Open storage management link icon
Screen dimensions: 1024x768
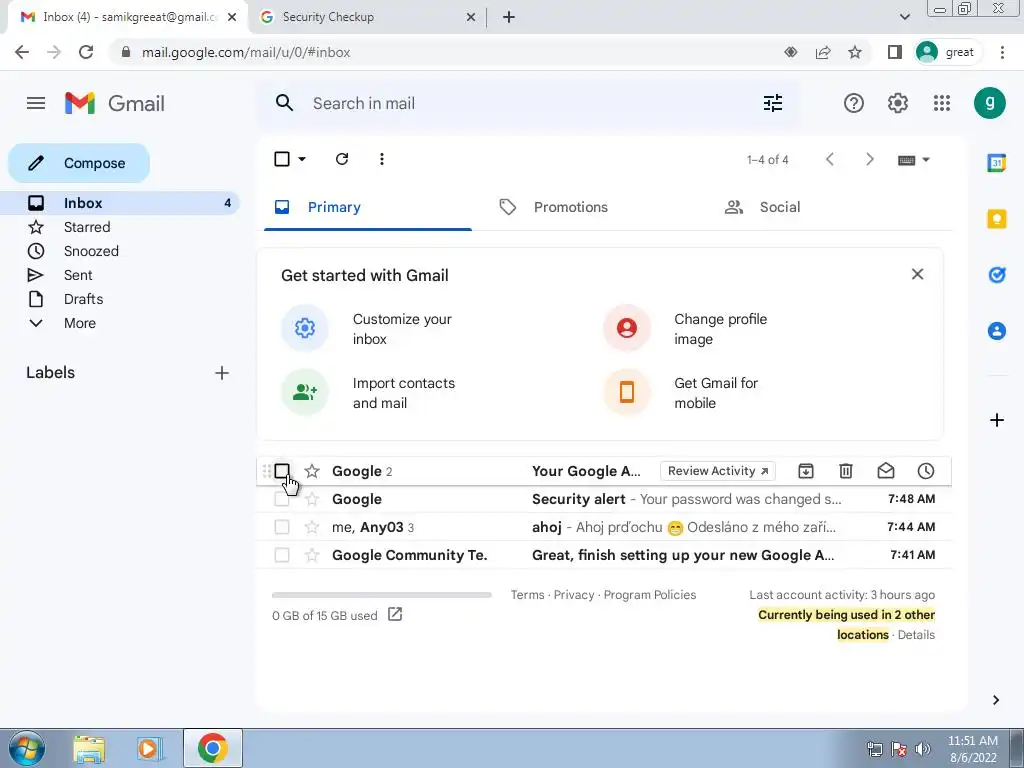pyautogui.click(x=395, y=614)
